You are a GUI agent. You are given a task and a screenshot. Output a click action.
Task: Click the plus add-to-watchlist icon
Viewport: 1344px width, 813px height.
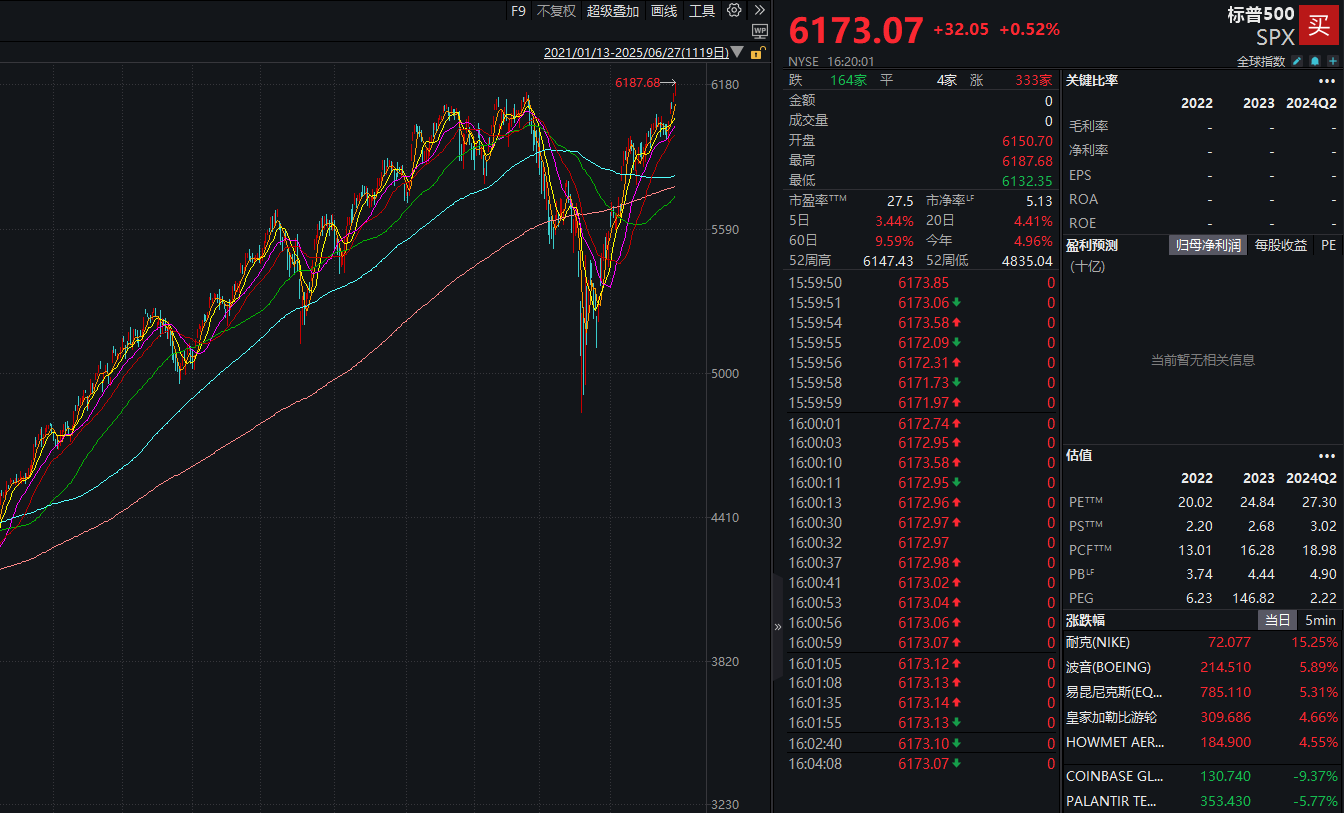pyautogui.click(x=1333, y=61)
